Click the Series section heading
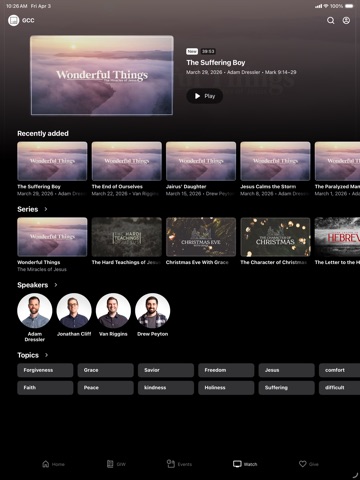Image resolution: width=360 pixels, height=480 pixels. [x=28, y=209]
